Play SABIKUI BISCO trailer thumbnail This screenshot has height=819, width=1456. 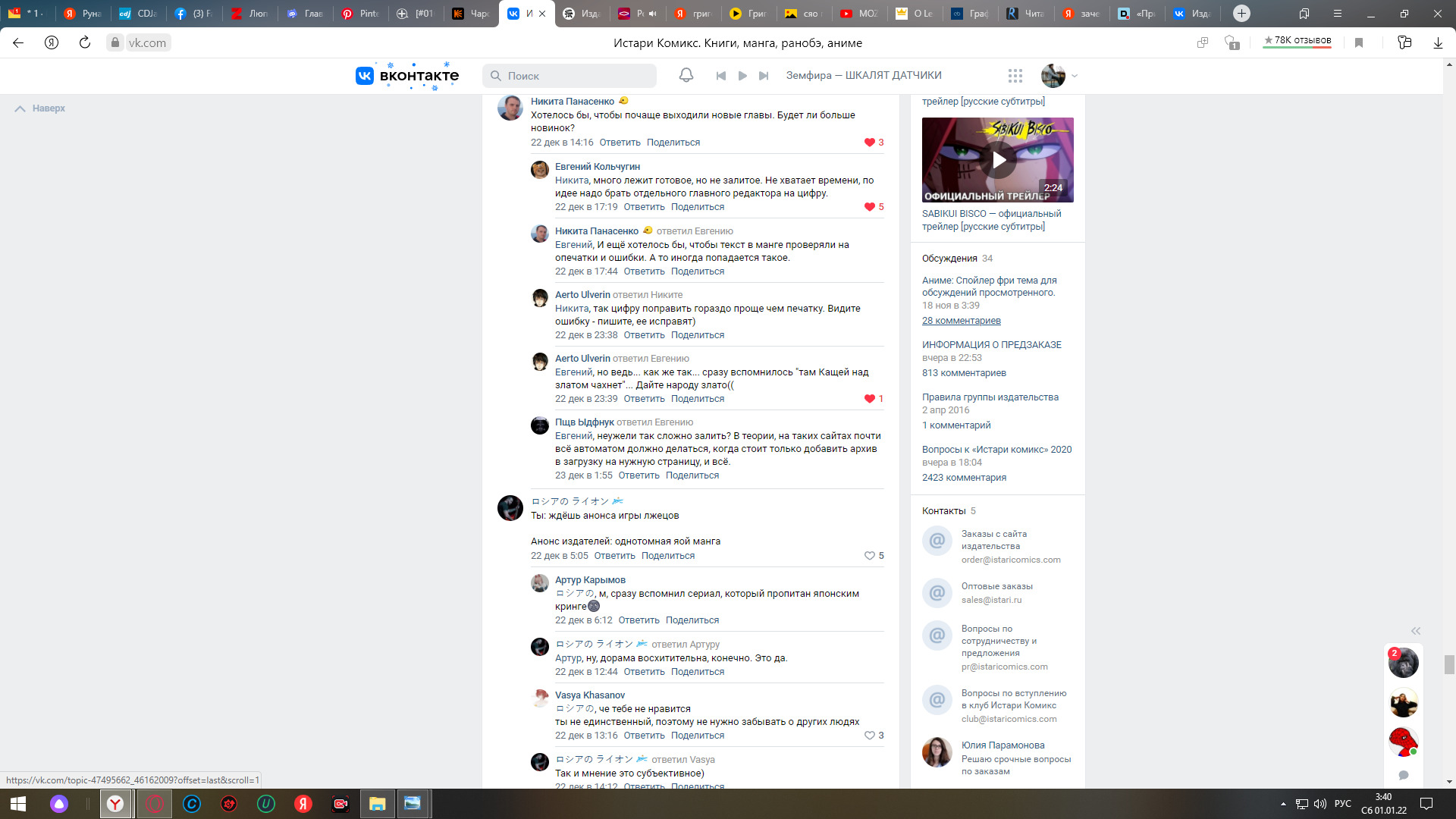(998, 160)
